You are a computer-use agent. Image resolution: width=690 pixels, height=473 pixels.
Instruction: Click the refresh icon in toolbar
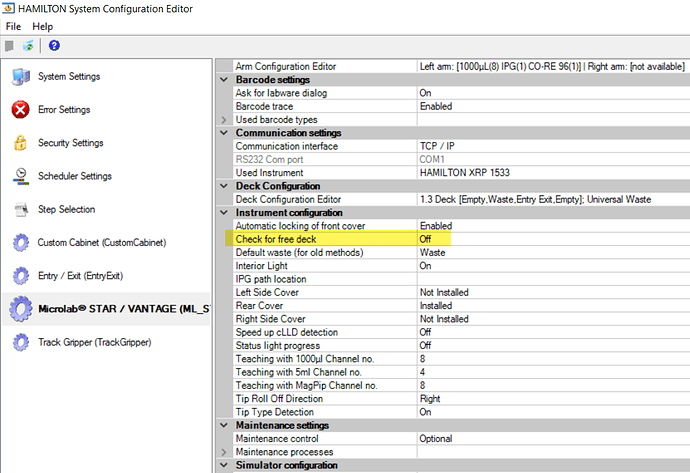click(x=28, y=45)
